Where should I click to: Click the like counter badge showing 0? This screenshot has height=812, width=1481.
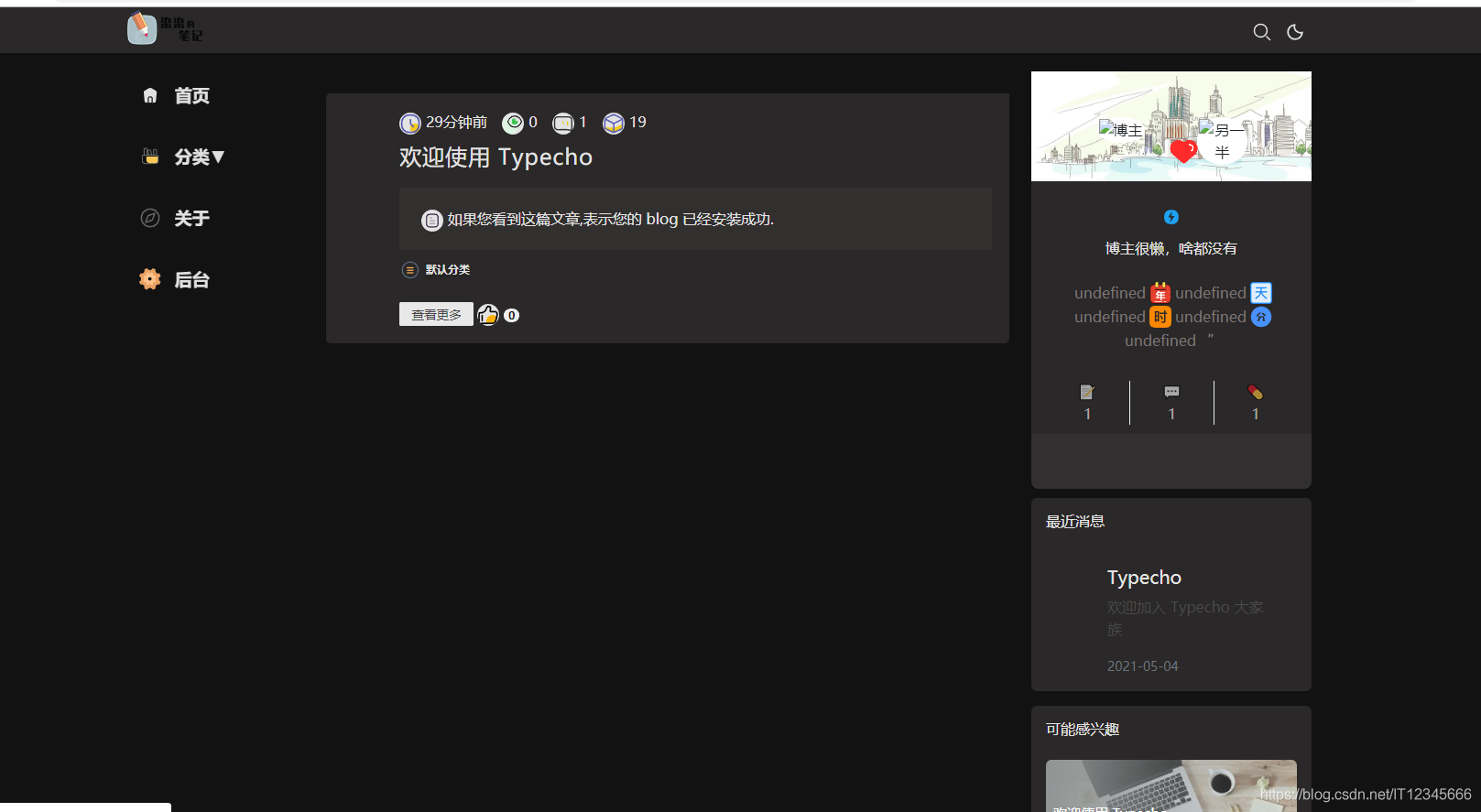pyautogui.click(x=512, y=315)
